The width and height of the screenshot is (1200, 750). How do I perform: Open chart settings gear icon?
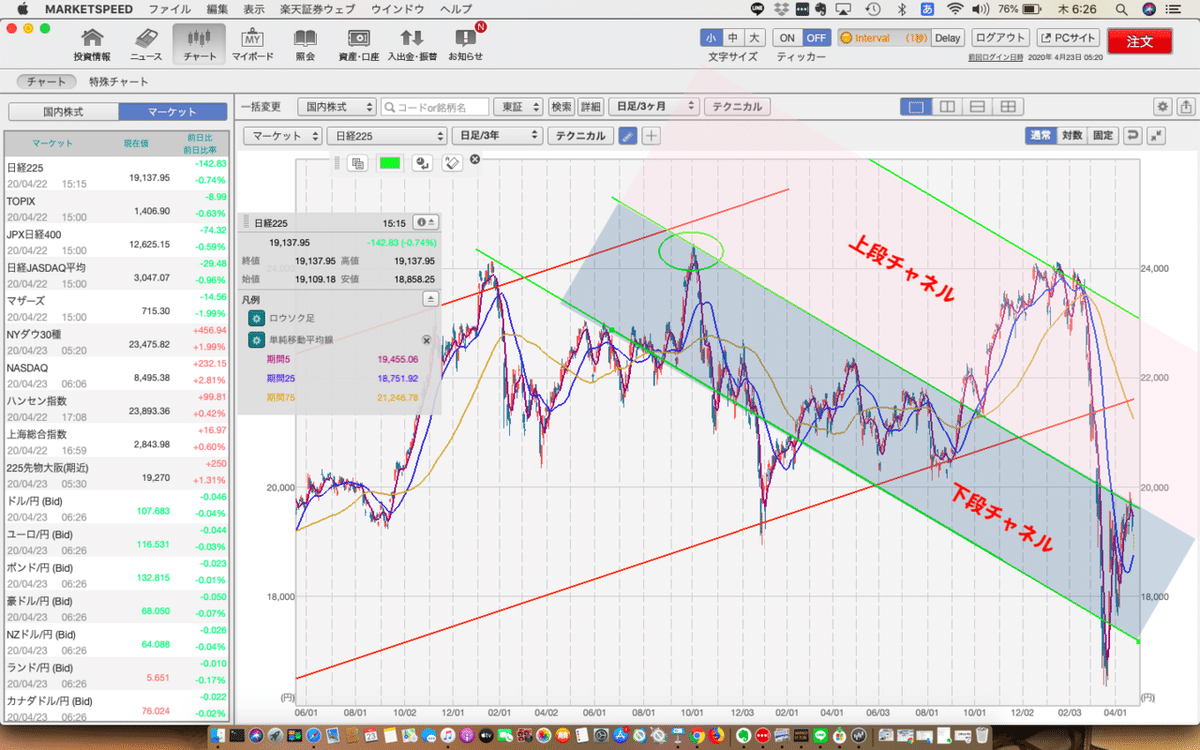pos(1162,106)
